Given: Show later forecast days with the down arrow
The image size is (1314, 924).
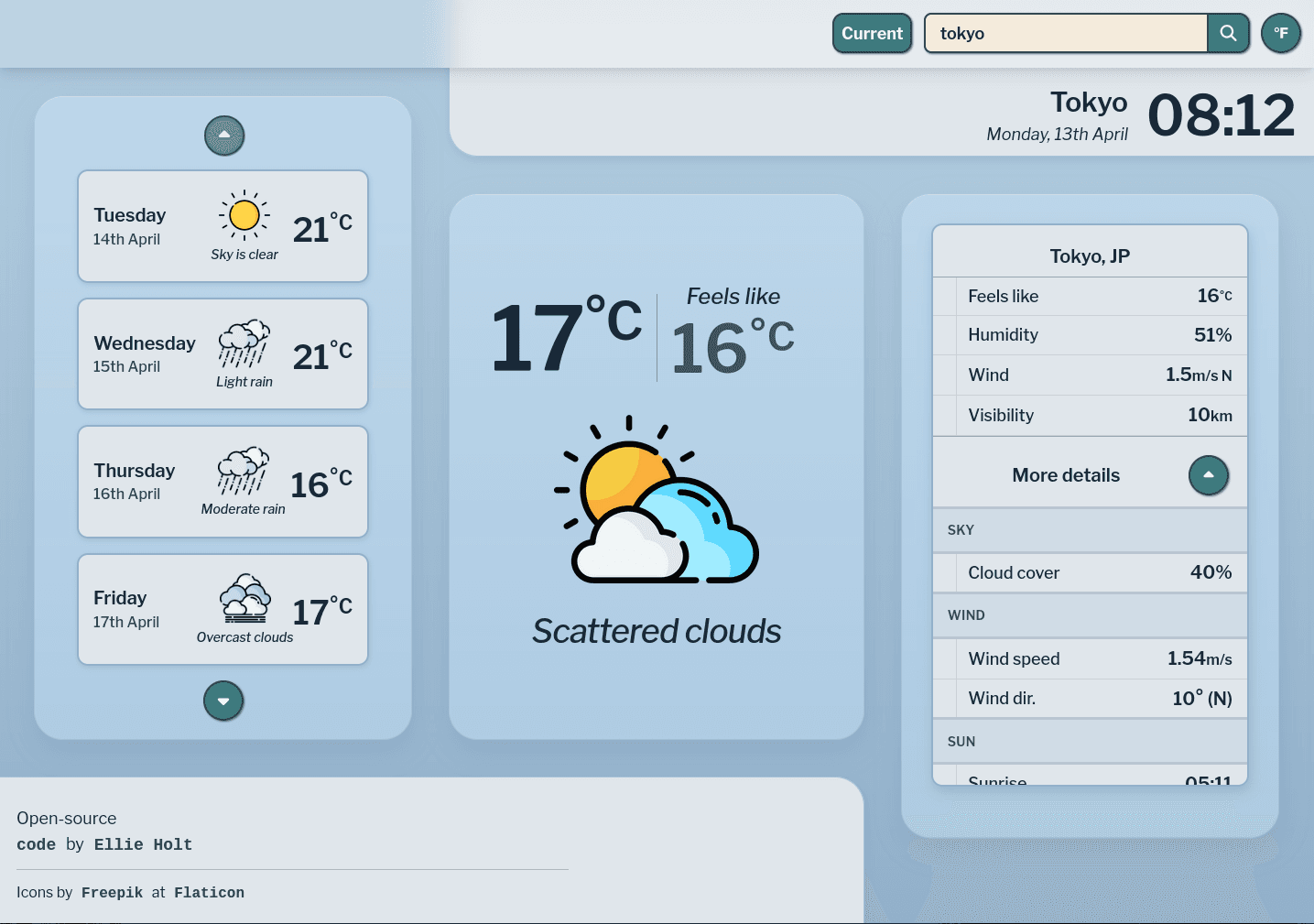Looking at the screenshot, I should tap(223, 701).
